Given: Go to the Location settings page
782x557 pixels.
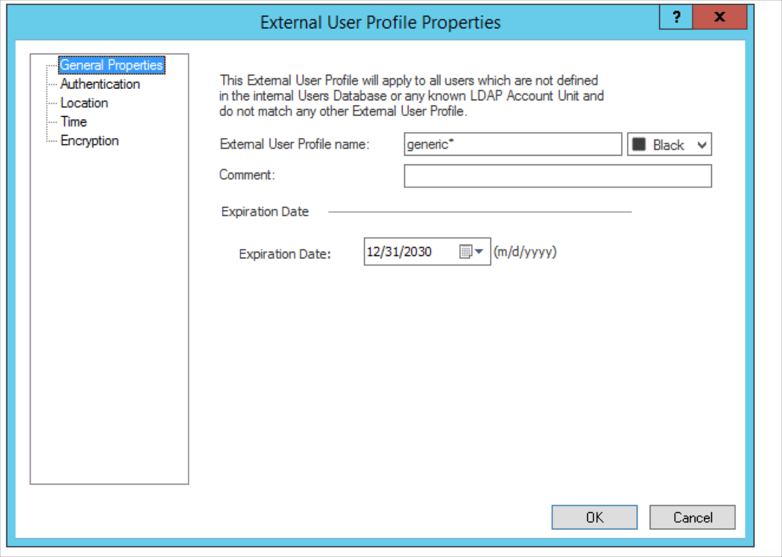Looking at the screenshot, I should [x=84, y=103].
